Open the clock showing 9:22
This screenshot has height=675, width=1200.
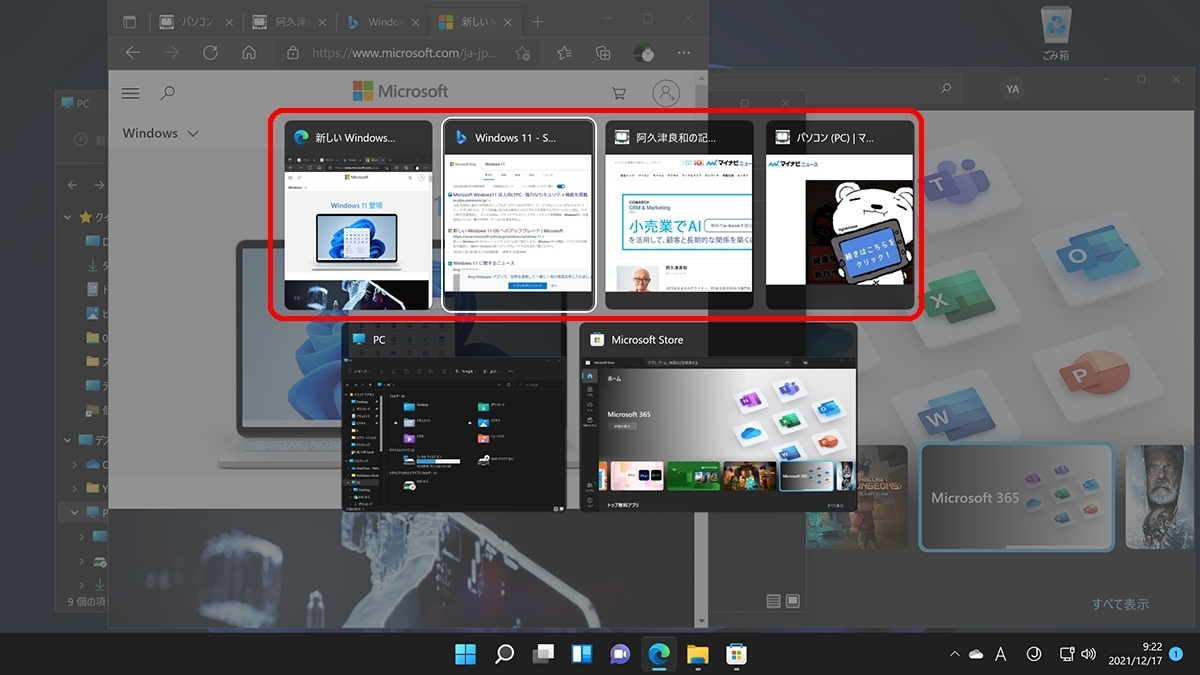(x=1134, y=654)
